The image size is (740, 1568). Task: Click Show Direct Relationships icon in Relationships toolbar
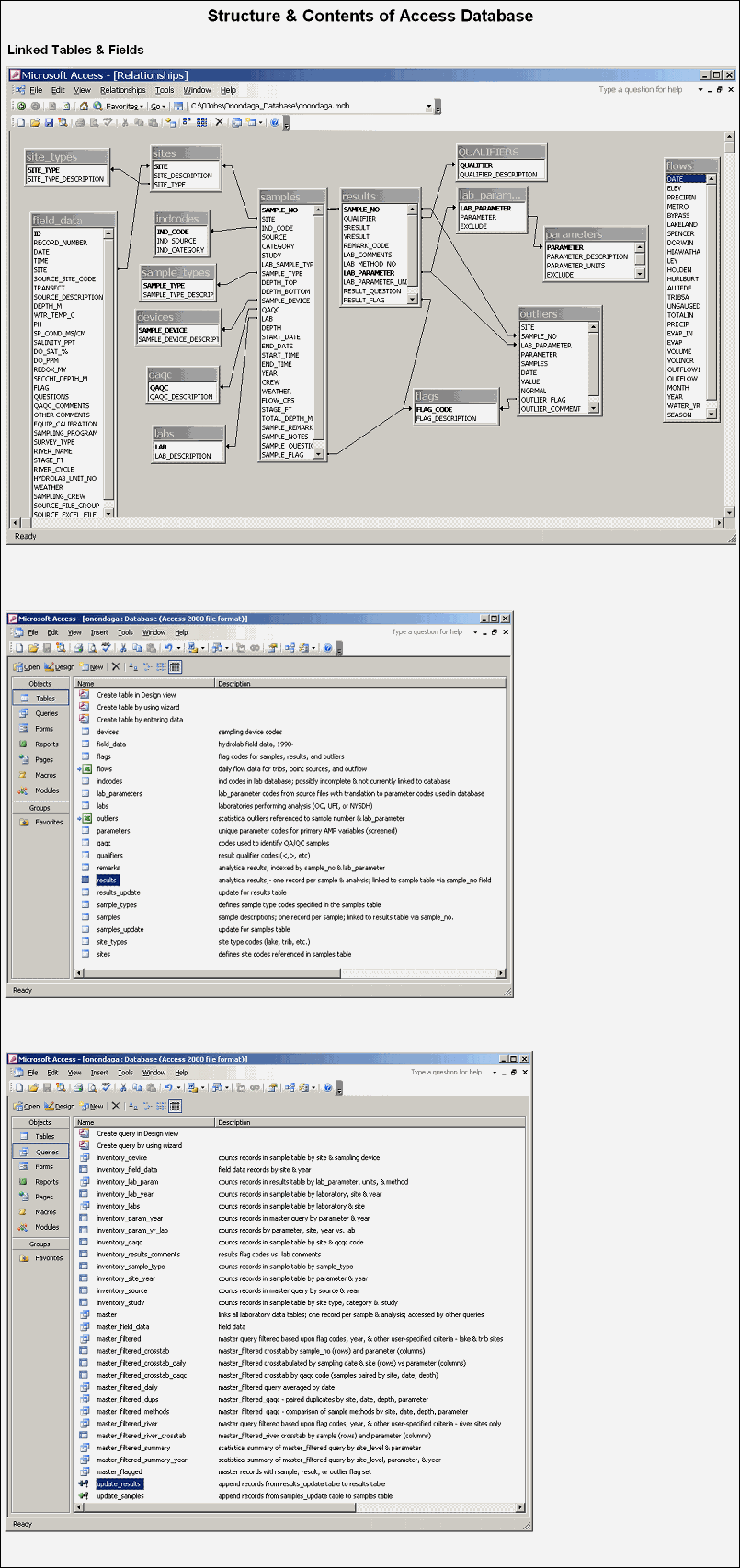click(x=187, y=122)
